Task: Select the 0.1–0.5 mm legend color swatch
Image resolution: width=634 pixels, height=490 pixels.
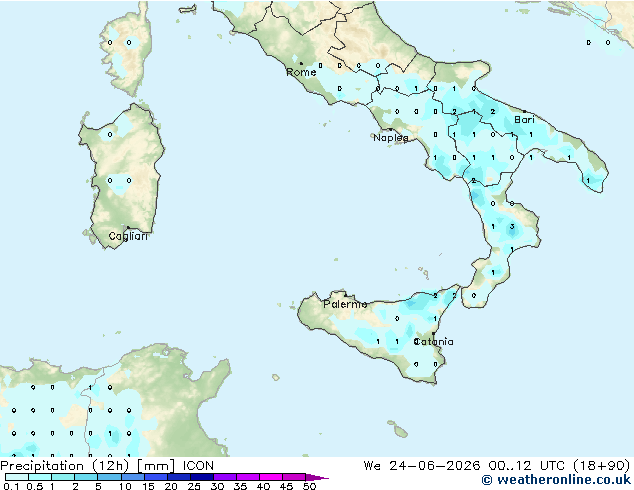Action: click(x=17, y=477)
